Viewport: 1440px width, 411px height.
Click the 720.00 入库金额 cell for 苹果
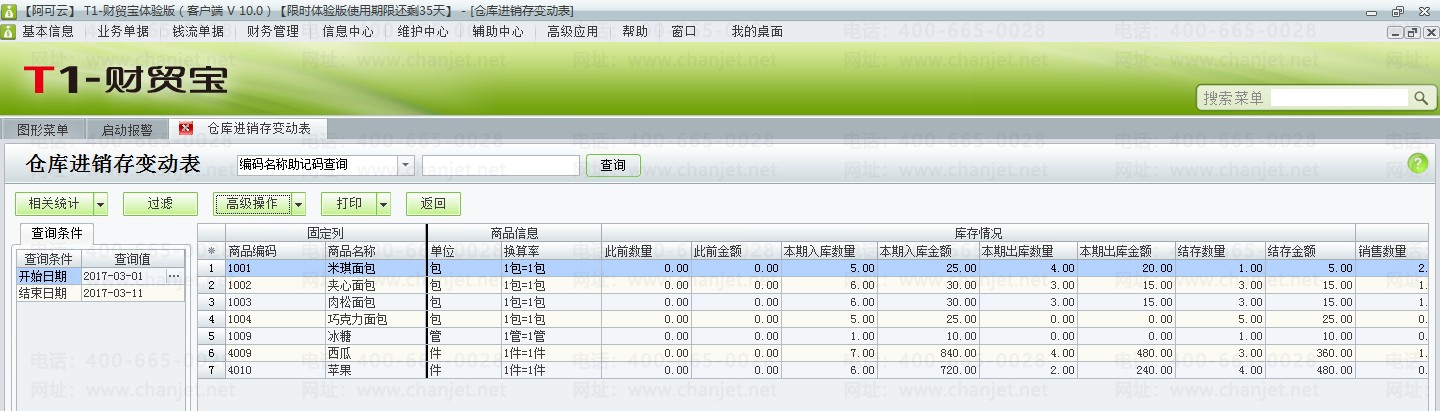928,370
